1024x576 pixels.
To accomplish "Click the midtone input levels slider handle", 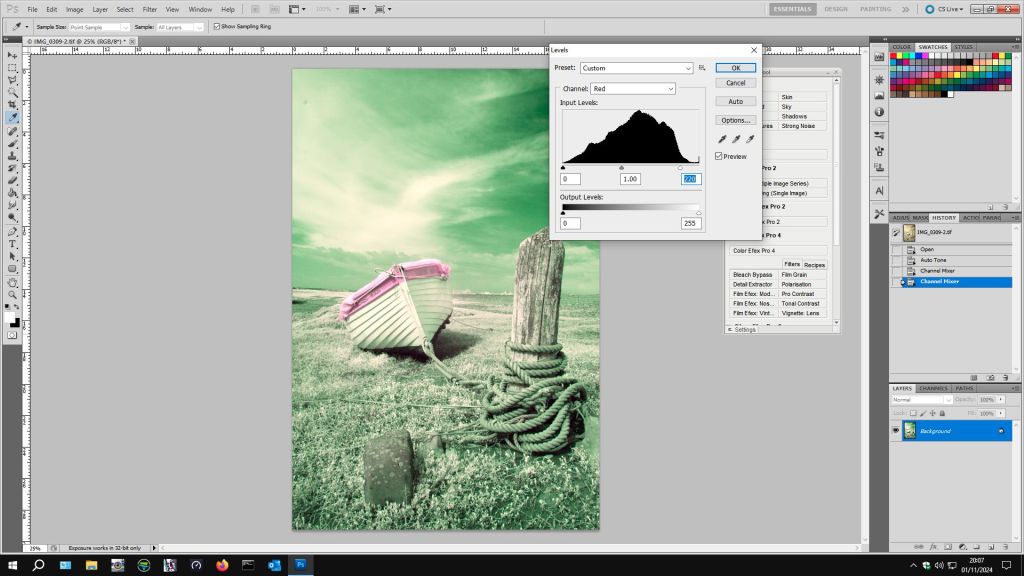I will coord(622,168).
